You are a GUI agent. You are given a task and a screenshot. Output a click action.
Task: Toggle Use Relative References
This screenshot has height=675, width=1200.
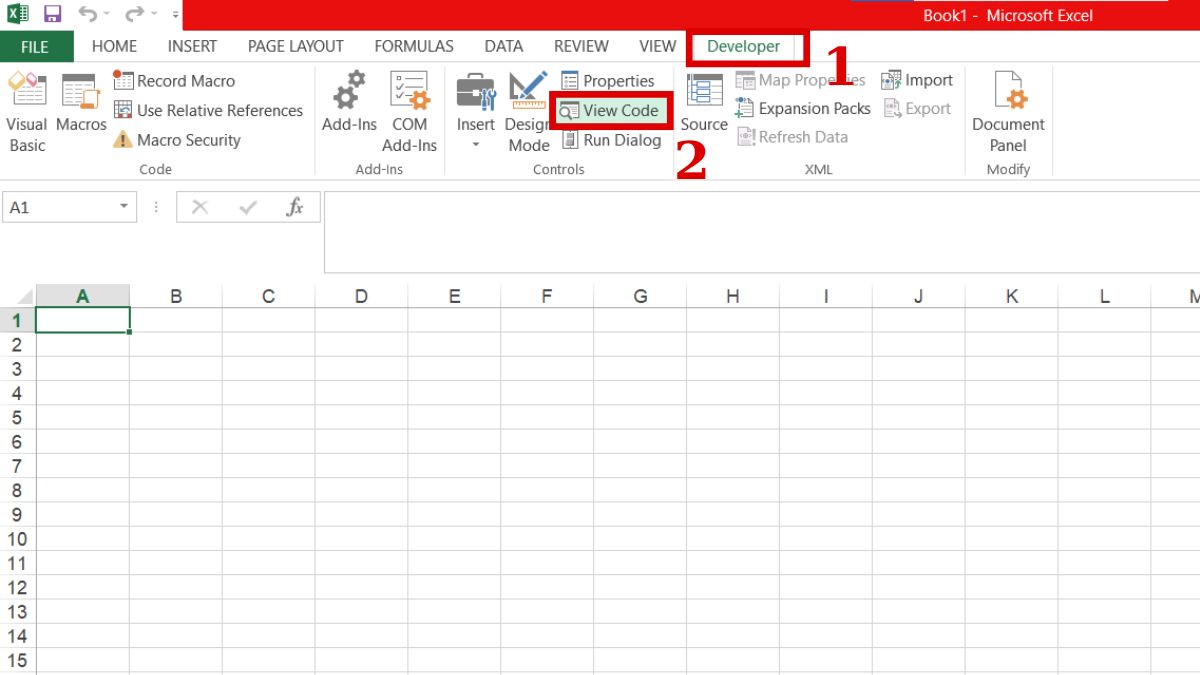(208, 110)
